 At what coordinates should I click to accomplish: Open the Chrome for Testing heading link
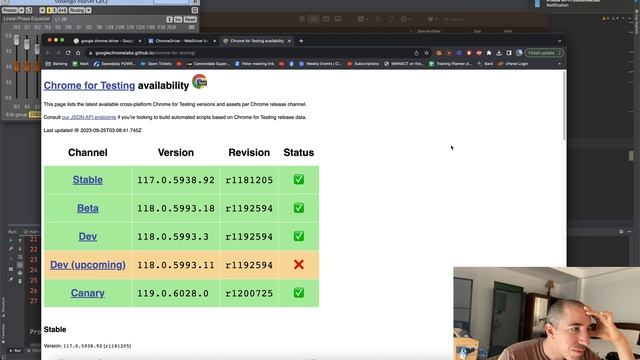[x=89, y=85]
